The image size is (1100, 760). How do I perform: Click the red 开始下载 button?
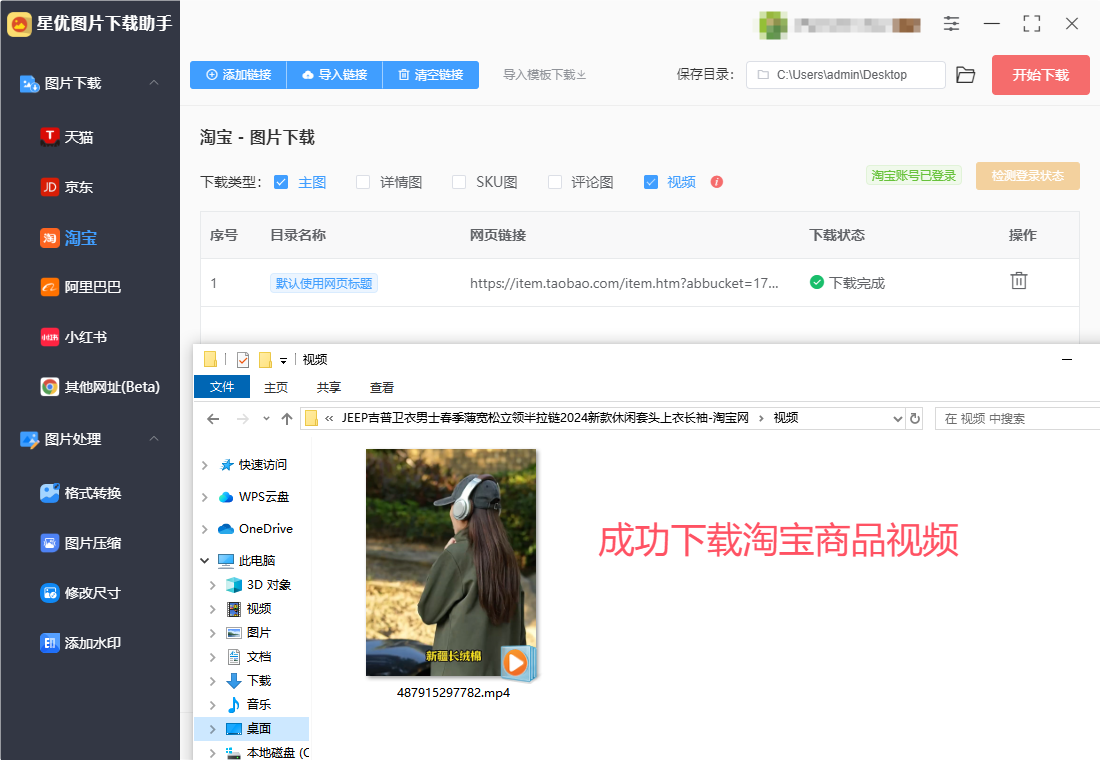tap(1040, 75)
